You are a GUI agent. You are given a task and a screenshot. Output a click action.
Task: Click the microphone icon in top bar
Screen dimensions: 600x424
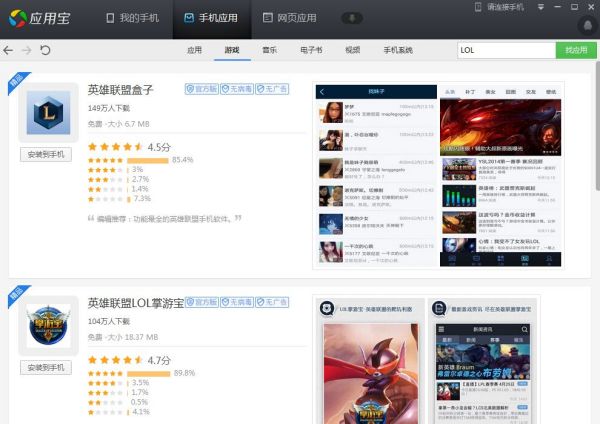point(351,18)
